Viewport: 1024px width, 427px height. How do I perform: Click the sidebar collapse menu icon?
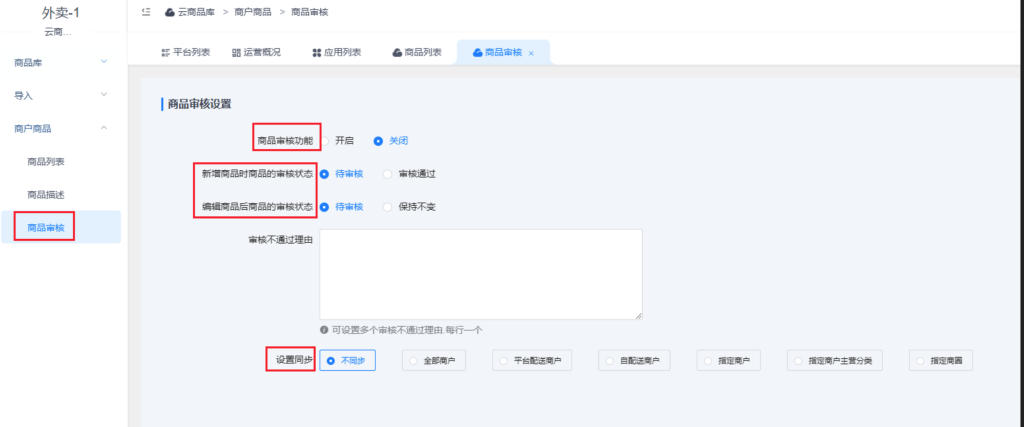tap(147, 12)
